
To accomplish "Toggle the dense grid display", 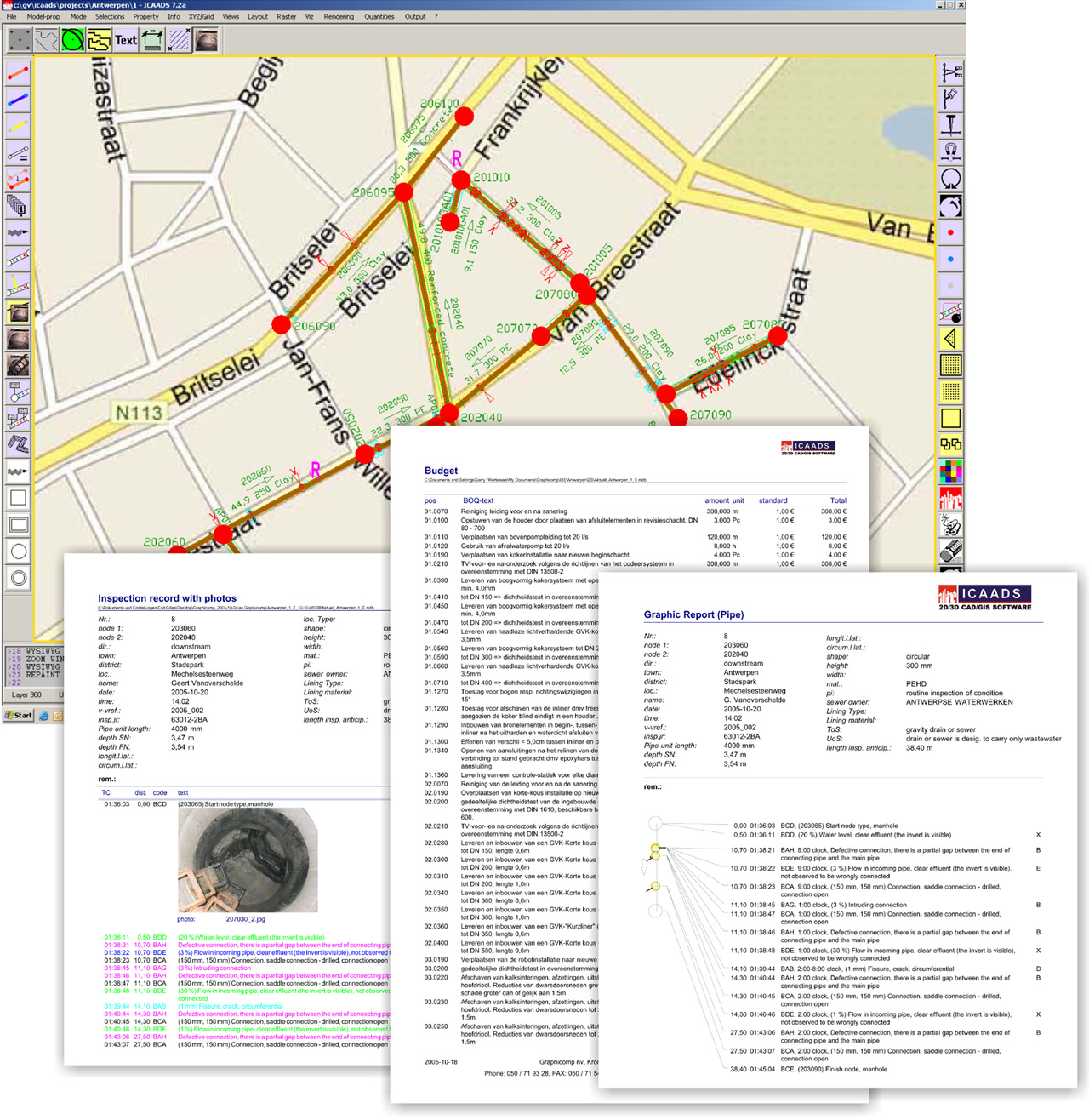I will tap(950, 365).
